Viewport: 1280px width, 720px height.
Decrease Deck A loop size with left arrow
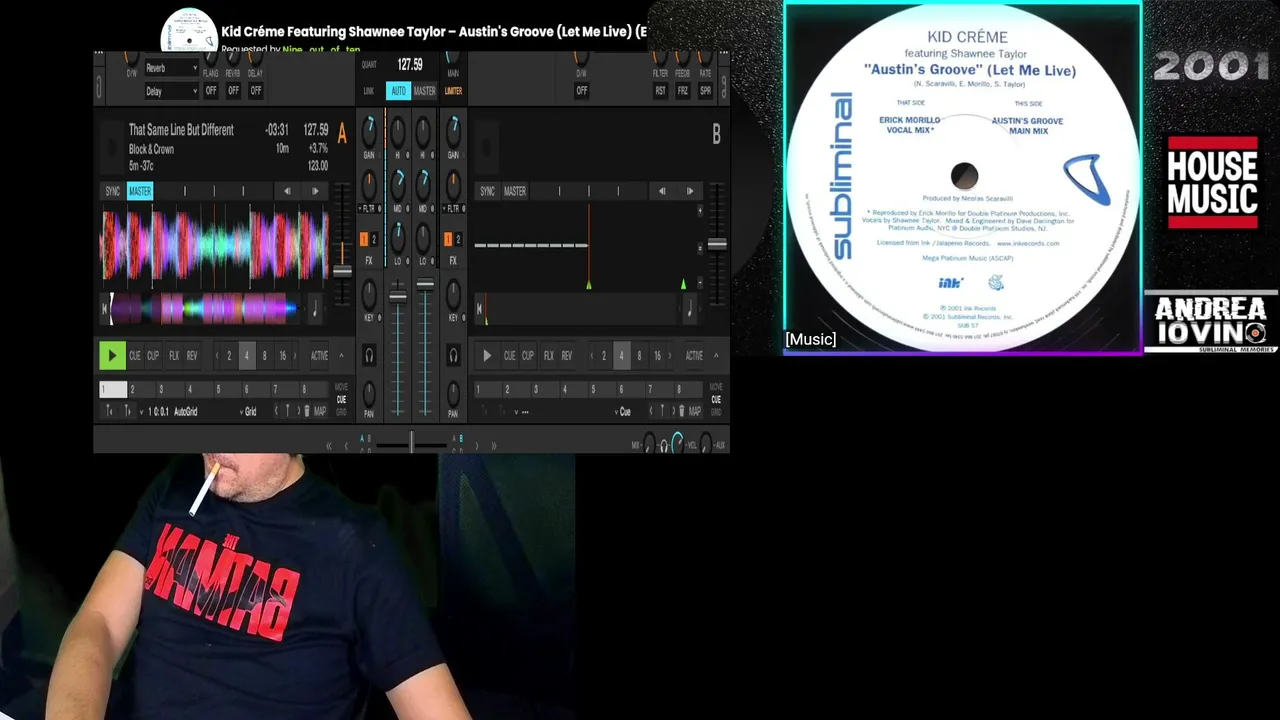pyautogui.click(x=217, y=356)
